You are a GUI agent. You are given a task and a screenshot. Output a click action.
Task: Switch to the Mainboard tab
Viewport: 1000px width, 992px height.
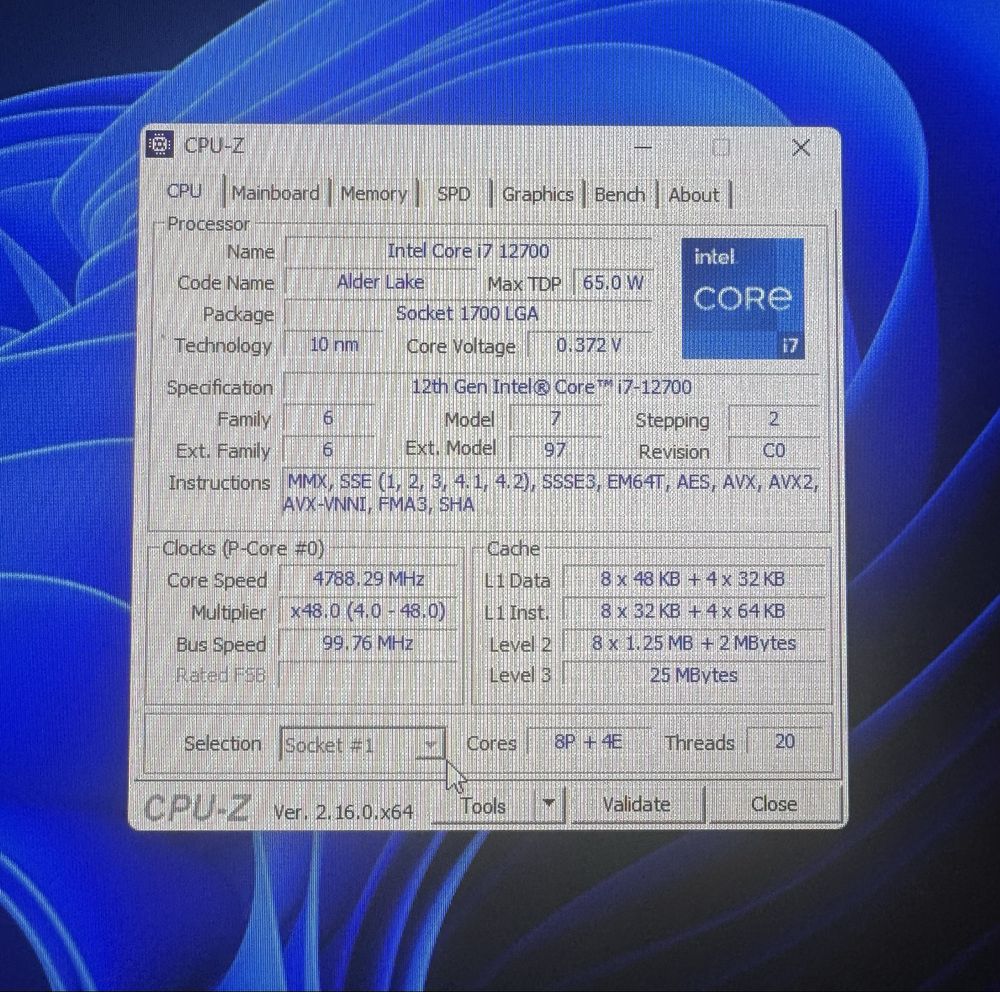point(276,193)
